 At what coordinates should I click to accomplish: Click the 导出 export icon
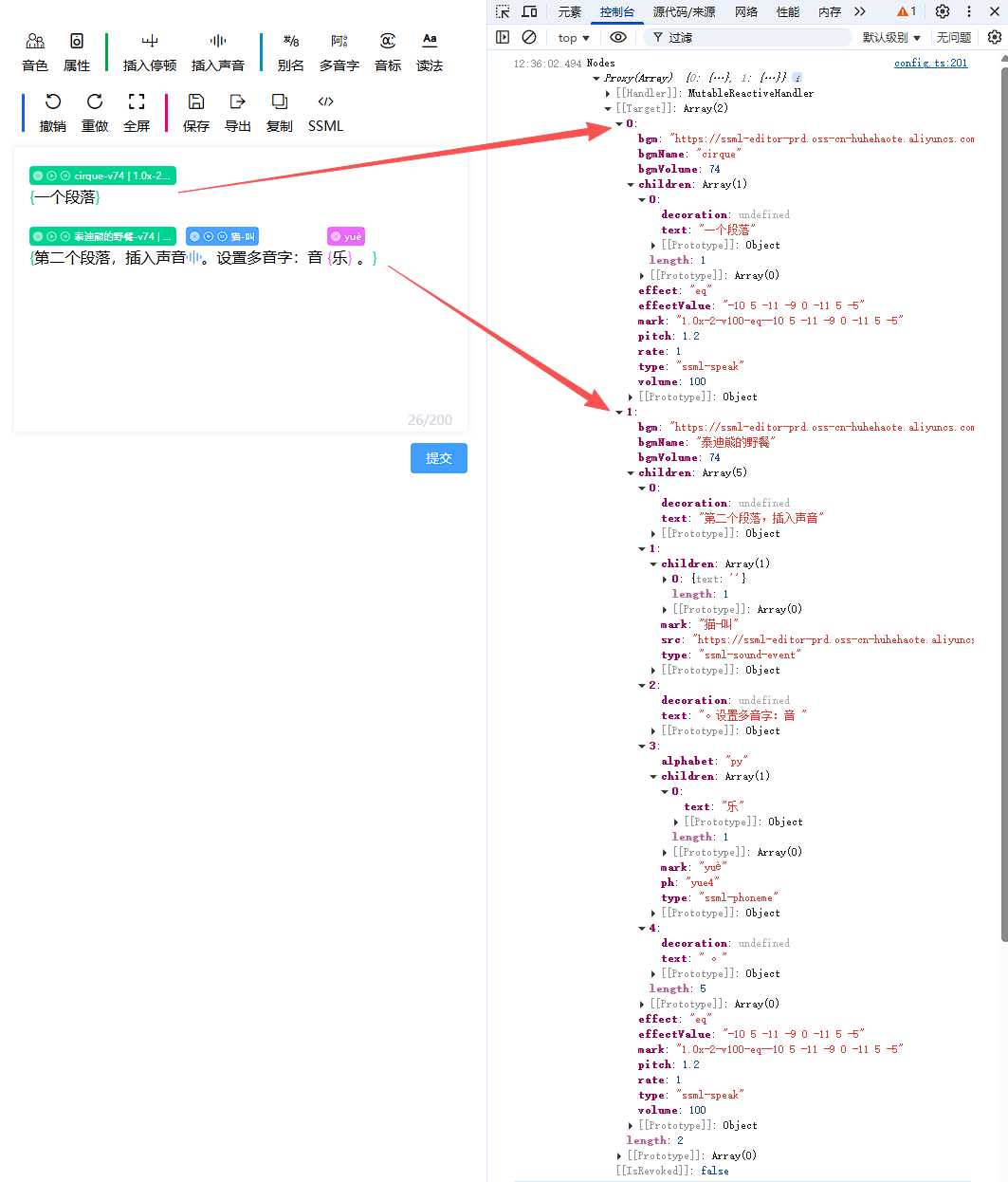click(238, 102)
